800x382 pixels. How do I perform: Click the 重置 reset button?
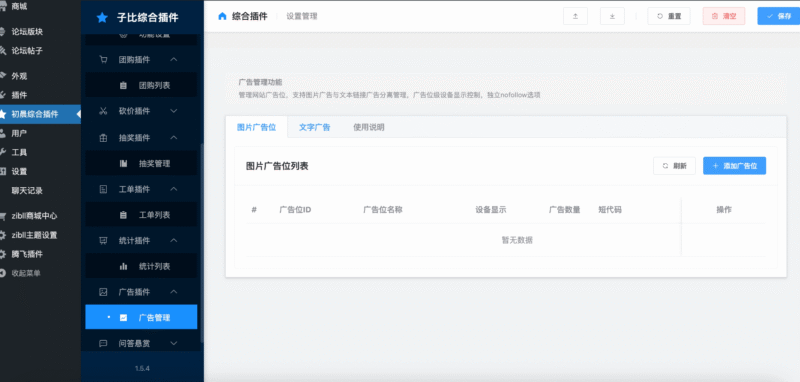click(669, 16)
